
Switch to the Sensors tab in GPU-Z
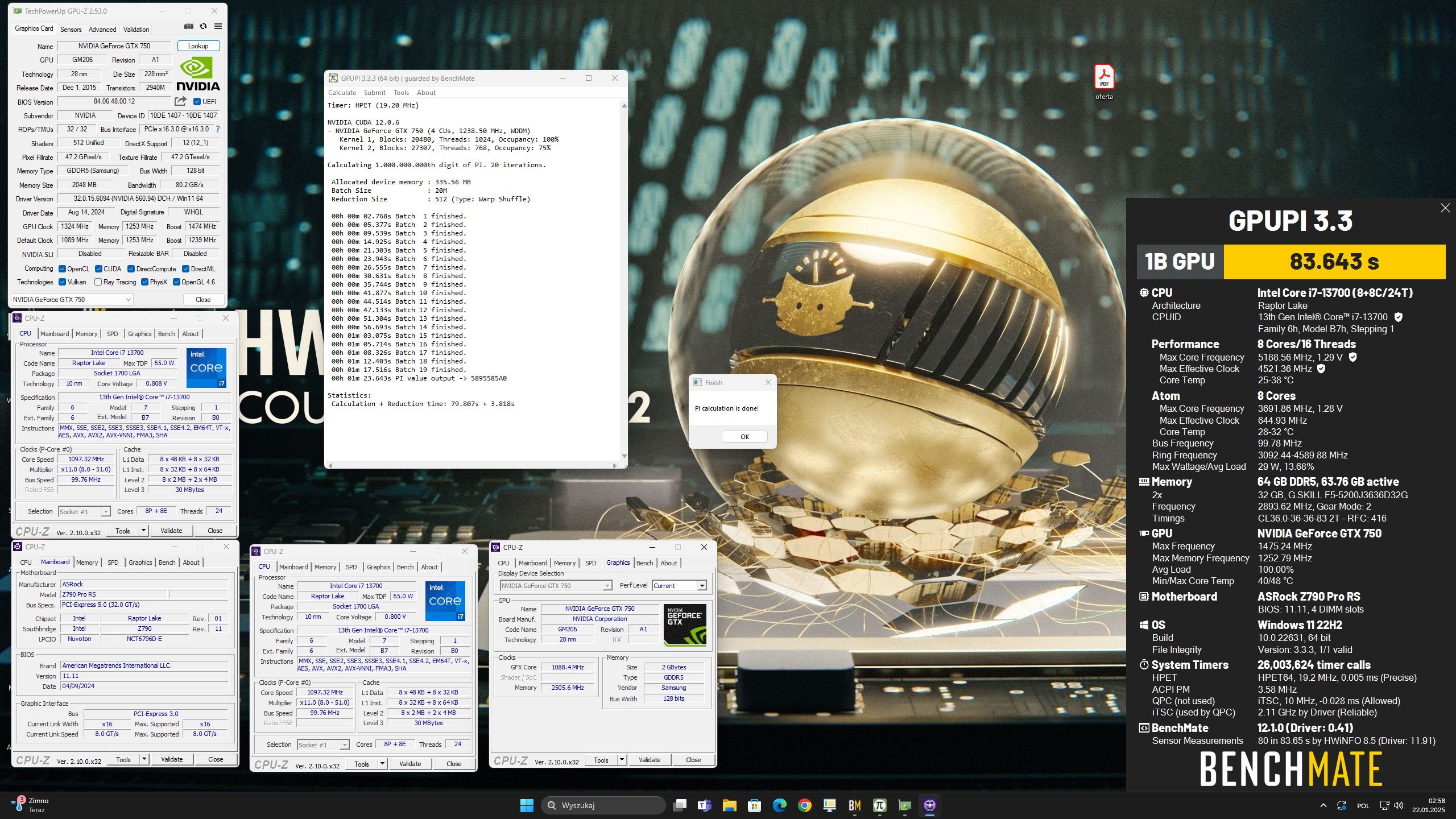tap(71, 29)
